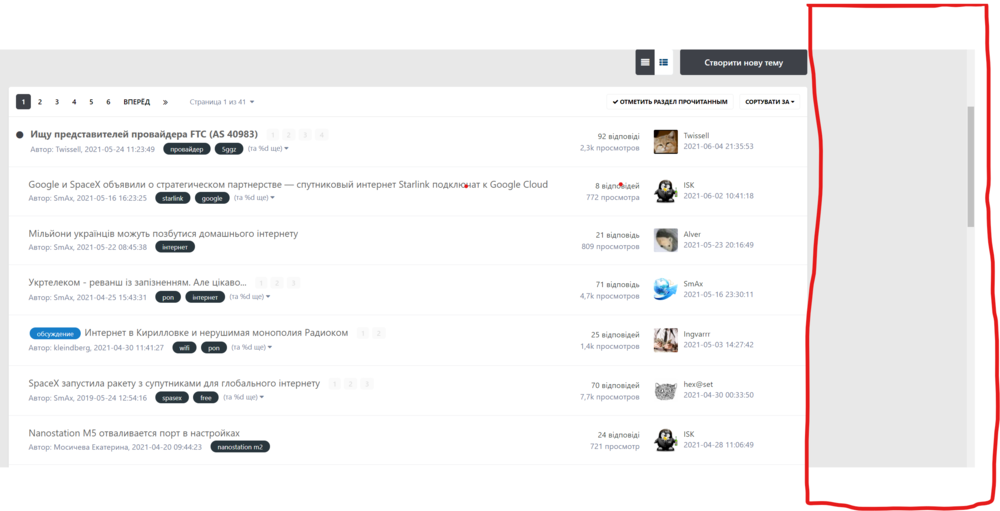Open topic "Nanostation M5 отваливается порт в настройках"
1000x511 pixels.
[x=134, y=433]
